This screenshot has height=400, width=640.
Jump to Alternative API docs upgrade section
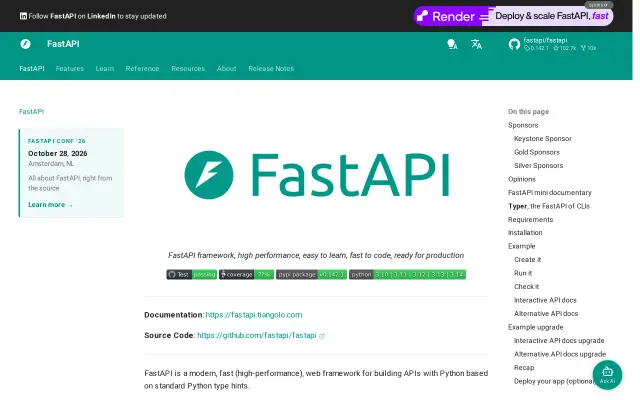tap(560, 354)
